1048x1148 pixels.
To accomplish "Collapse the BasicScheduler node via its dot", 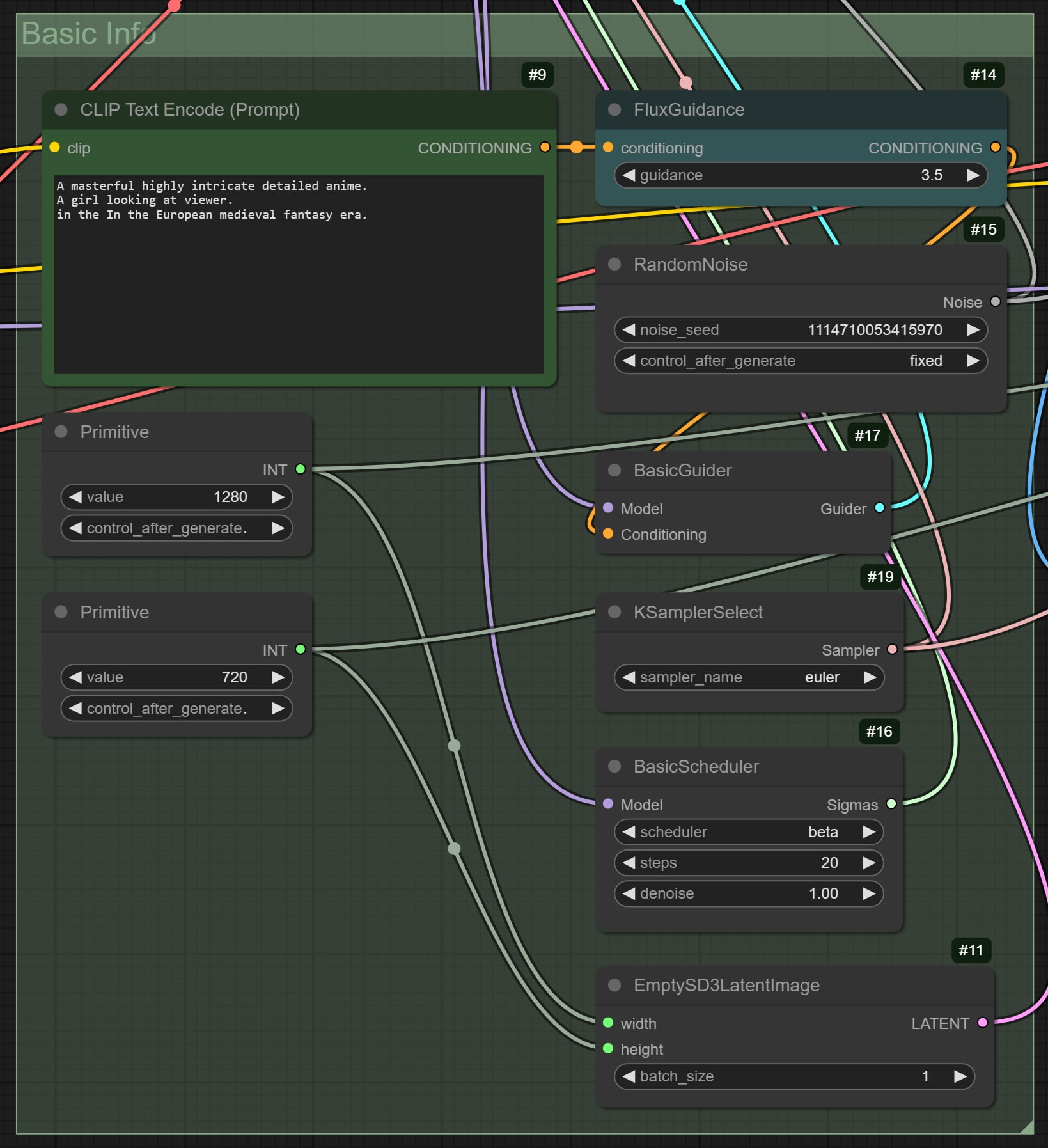I will click(614, 766).
